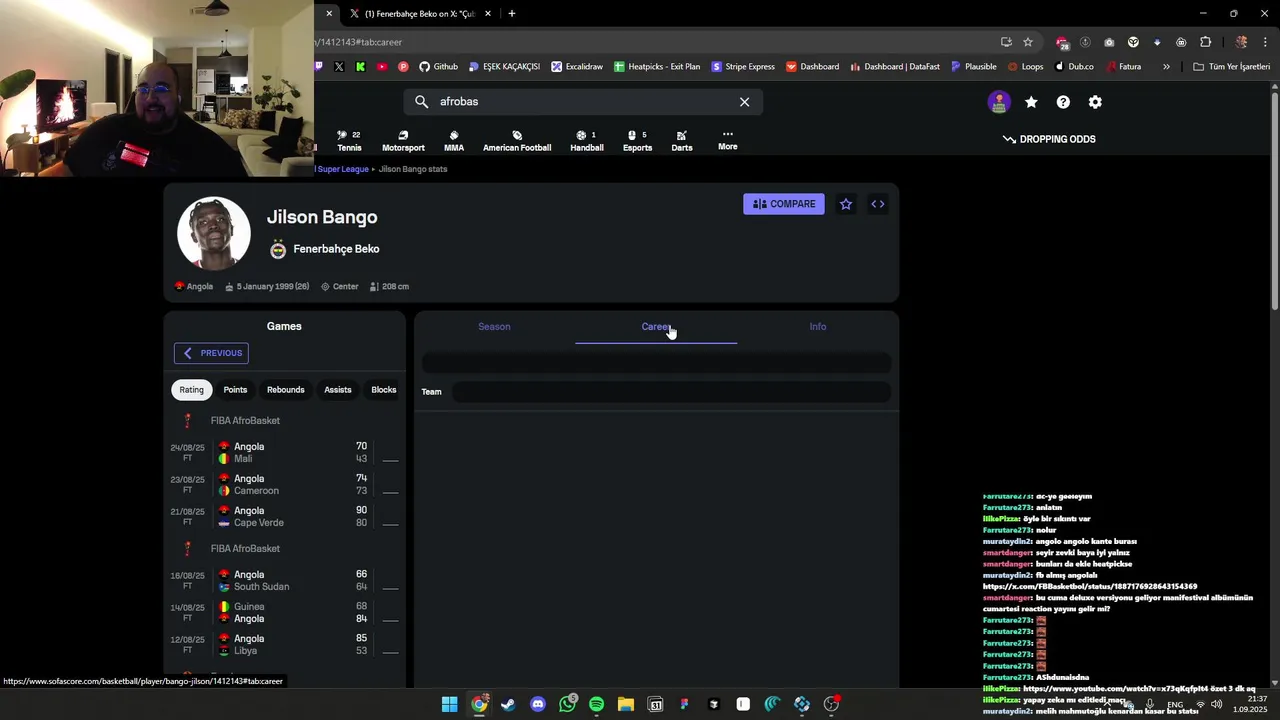Viewport: 1280px width, 720px height.
Task: Switch to the Season tab
Action: pyautogui.click(x=494, y=327)
